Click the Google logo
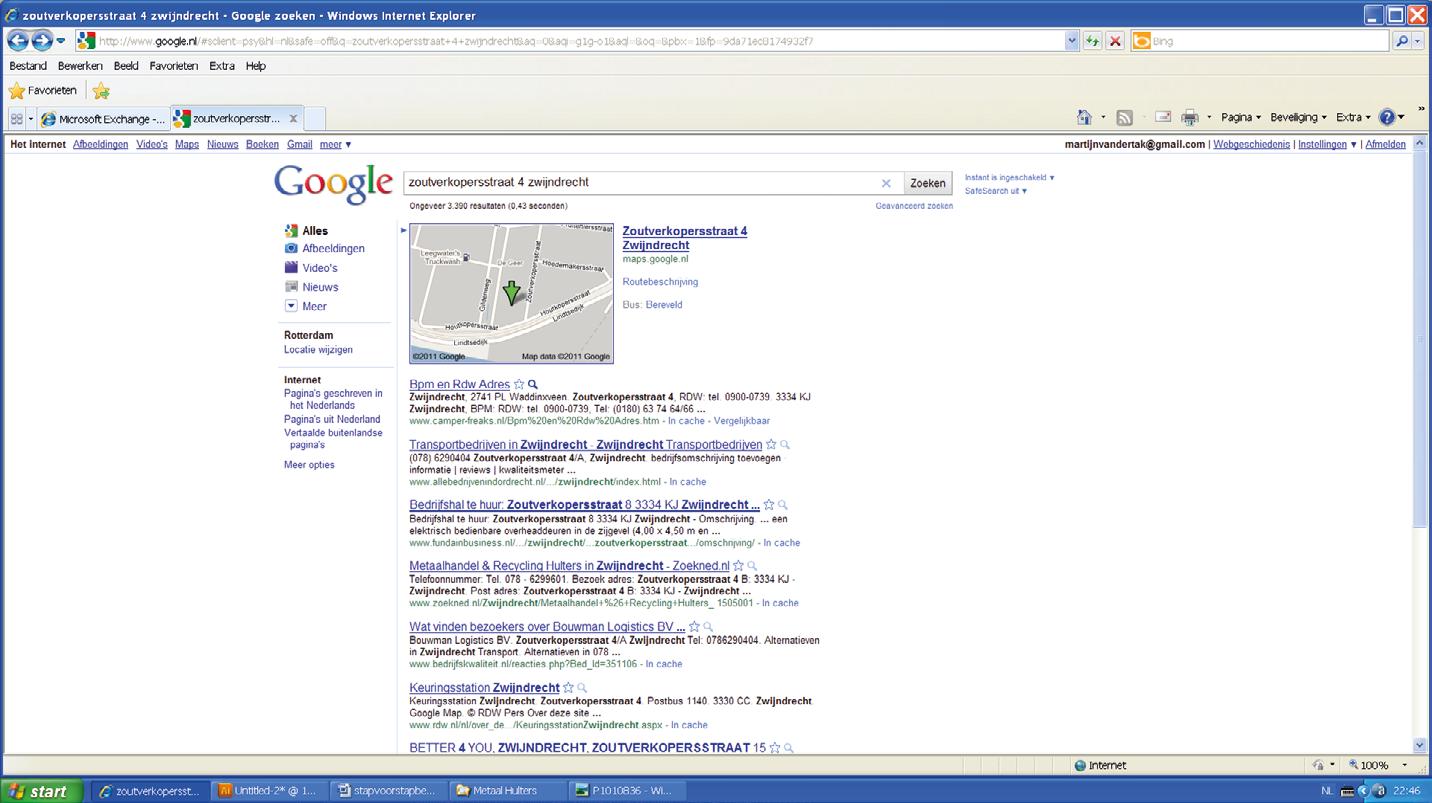Screen dimensions: 1432x803 tap(333, 184)
